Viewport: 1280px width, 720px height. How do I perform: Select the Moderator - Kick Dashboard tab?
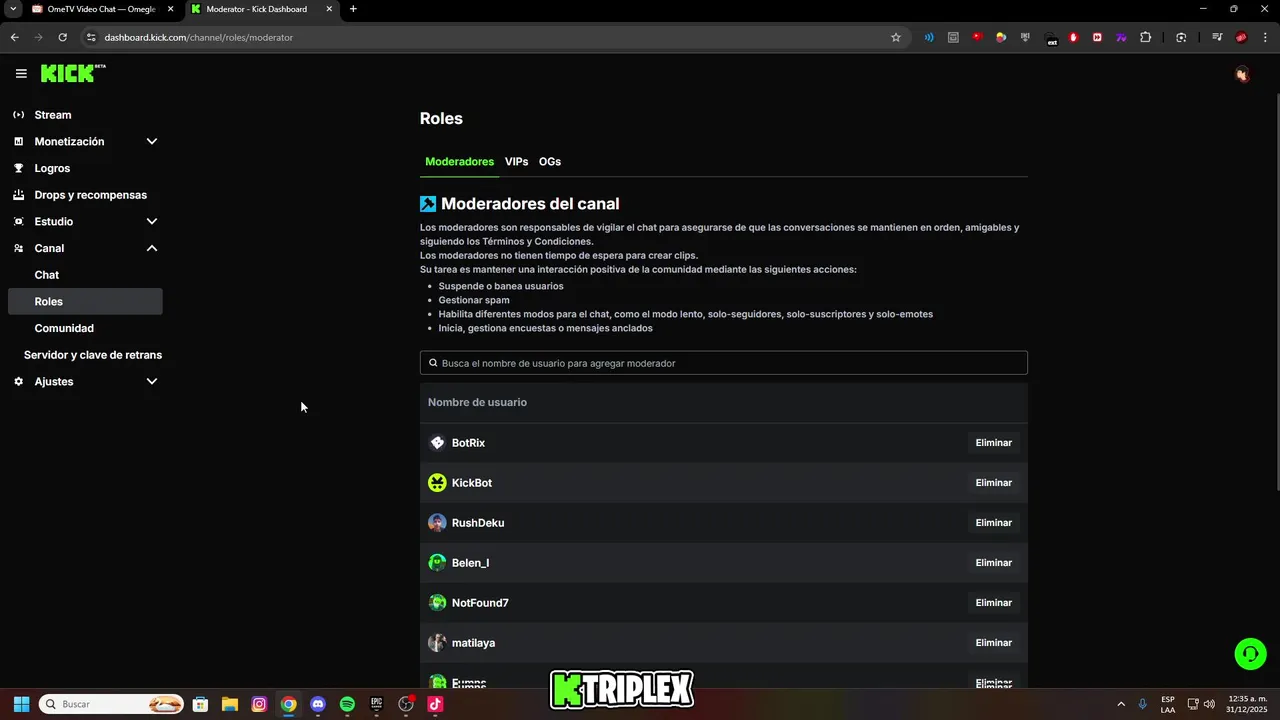pos(262,9)
